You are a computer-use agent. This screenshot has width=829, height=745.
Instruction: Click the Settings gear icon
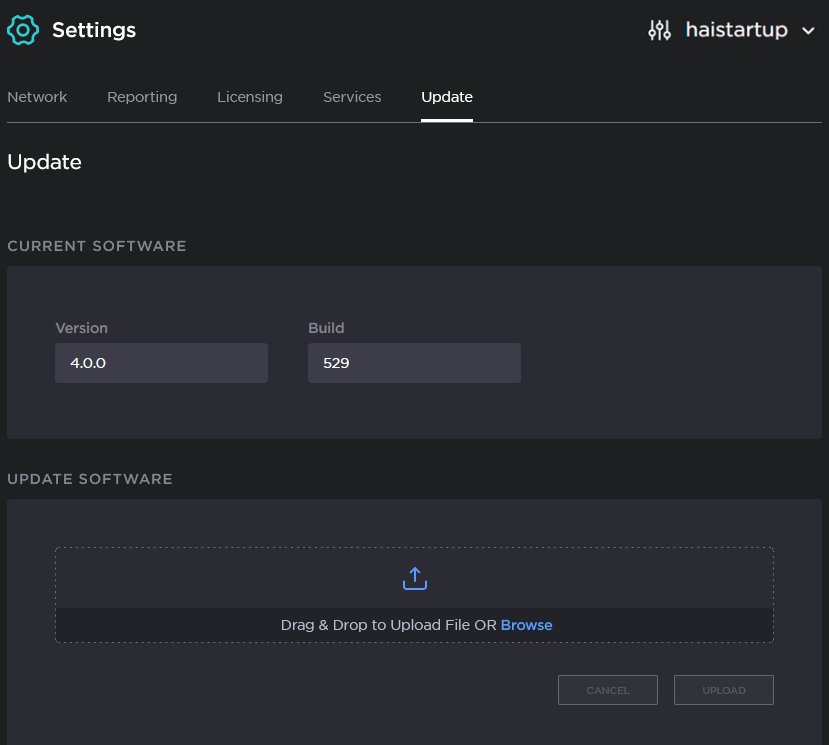point(23,30)
